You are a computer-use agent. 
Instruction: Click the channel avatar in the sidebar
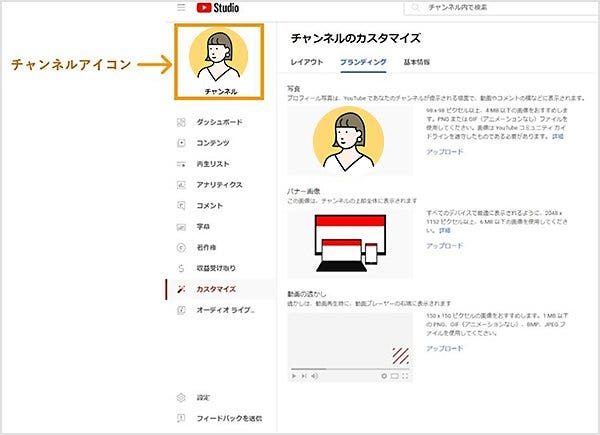(x=218, y=56)
